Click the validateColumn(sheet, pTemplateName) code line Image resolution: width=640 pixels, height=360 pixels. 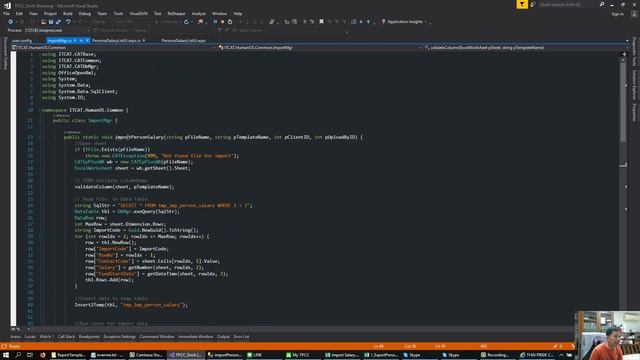[x=124, y=187]
